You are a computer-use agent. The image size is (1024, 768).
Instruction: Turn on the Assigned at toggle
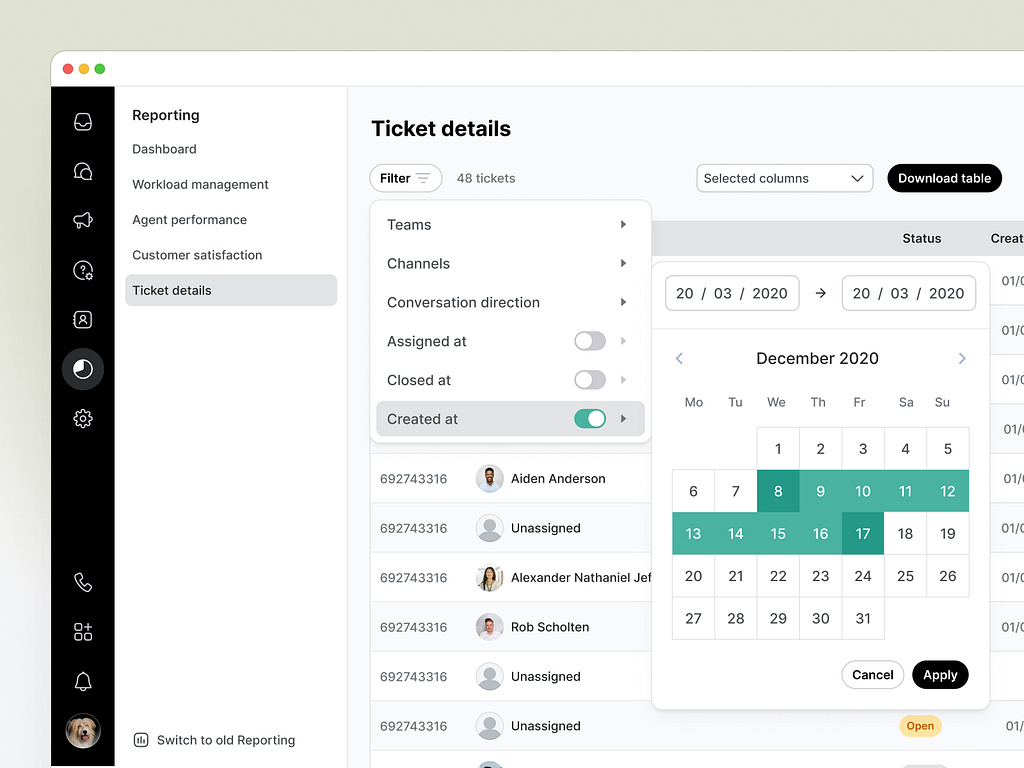591,341
